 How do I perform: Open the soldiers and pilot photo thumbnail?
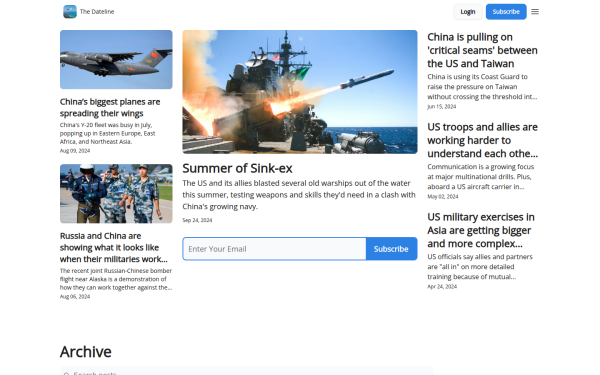pos(116,194)
